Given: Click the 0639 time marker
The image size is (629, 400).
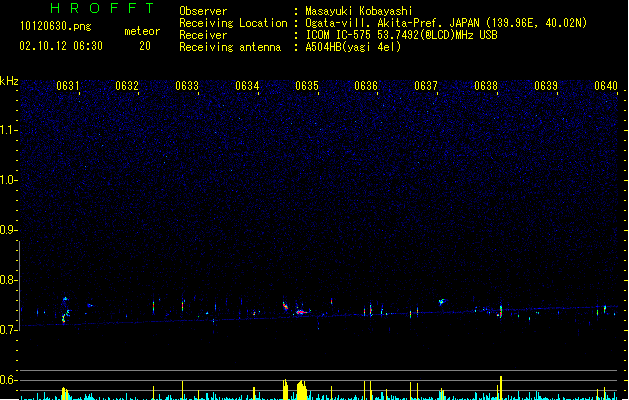Looking at the screenshot, I should pyautogui.click(x=546, y=86).
